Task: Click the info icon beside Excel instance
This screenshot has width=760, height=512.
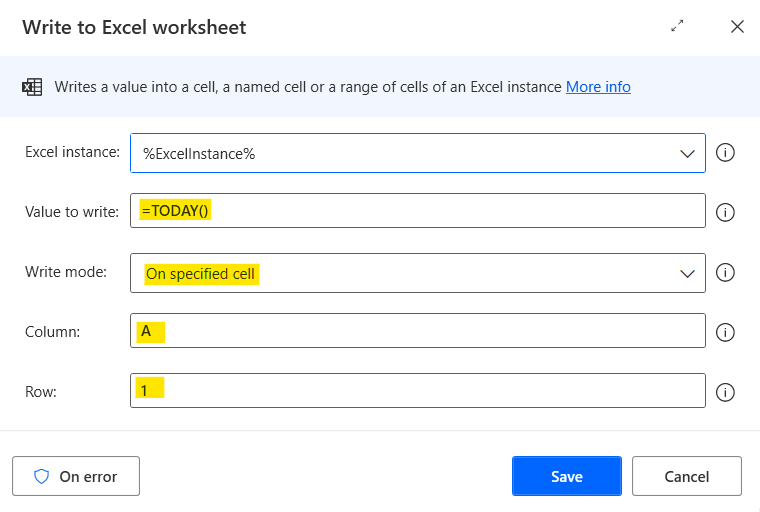Action: point(727,153)
